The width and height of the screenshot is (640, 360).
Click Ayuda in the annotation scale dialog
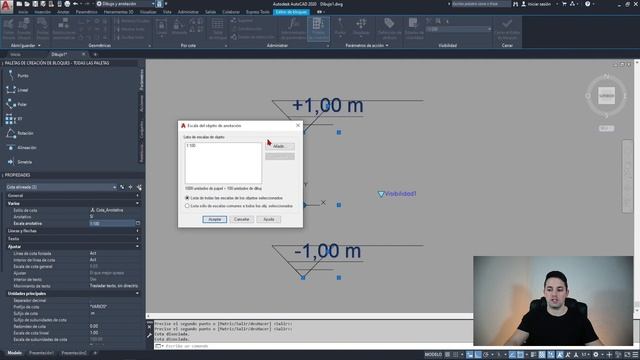269,219
